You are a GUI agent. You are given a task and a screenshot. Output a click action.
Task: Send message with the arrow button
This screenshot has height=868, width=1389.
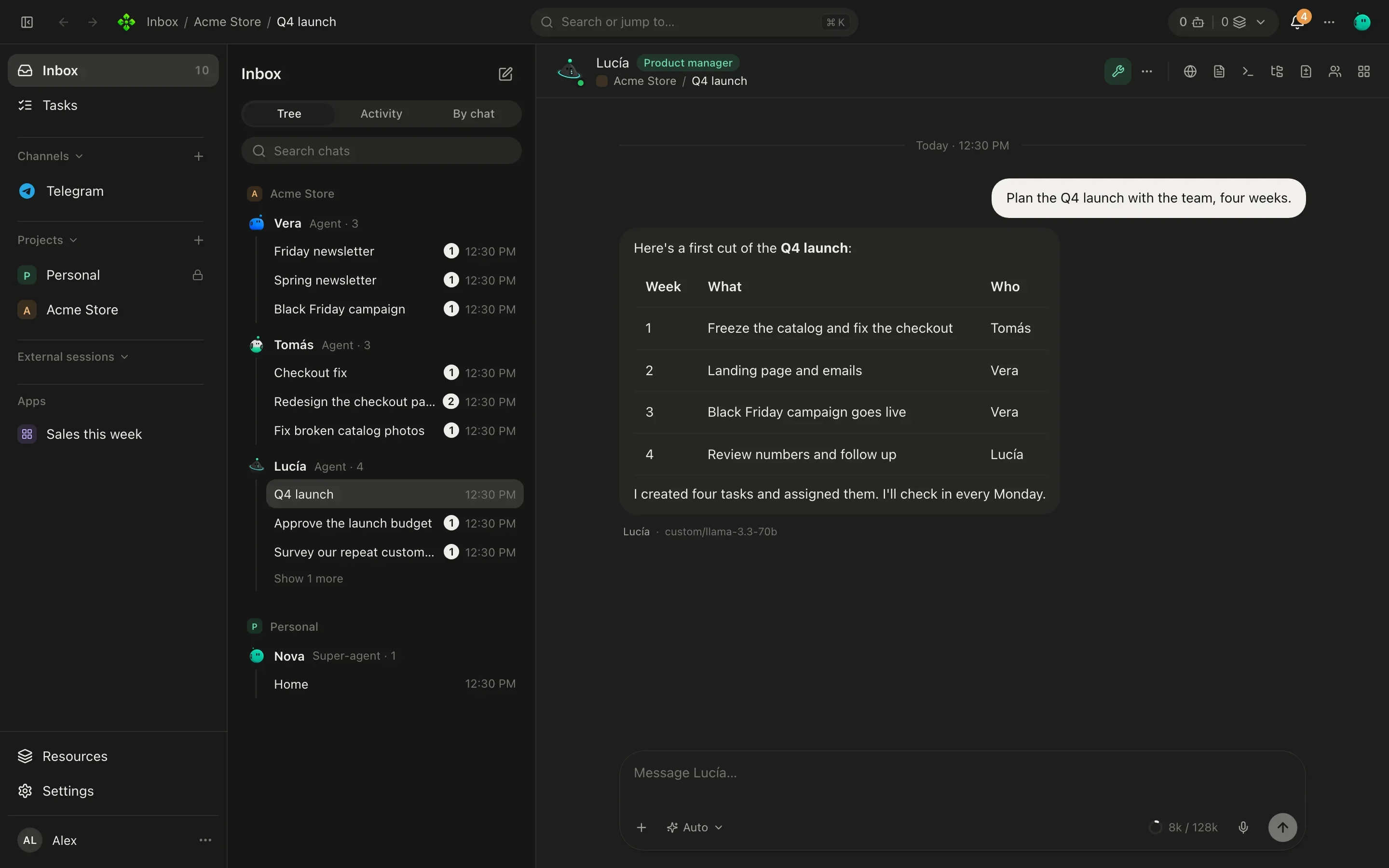point(1282,827)
